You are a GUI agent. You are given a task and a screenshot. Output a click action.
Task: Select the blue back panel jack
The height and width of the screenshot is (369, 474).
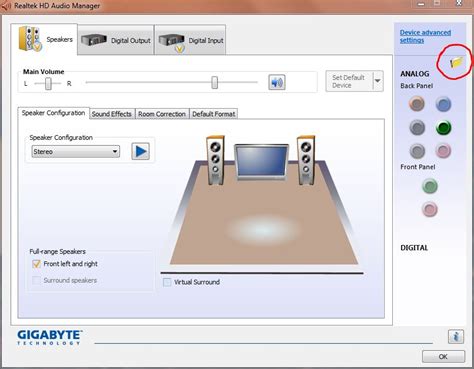pos(443,104)
